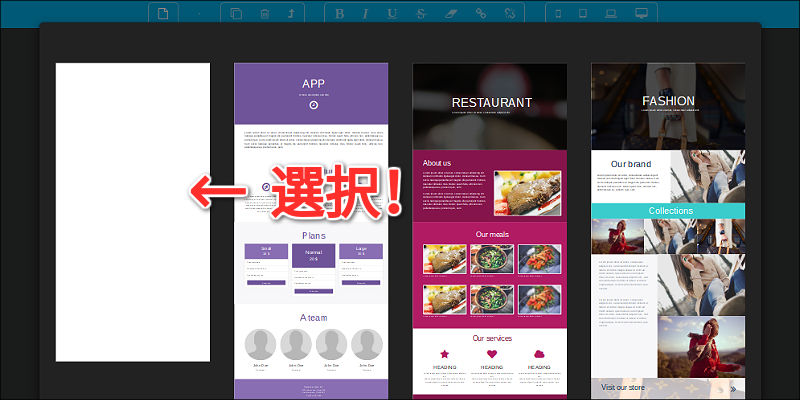The width and height of the screenshot is (800, 400).
Task: Select the RESTAURANT template
Action: (490, 231)
